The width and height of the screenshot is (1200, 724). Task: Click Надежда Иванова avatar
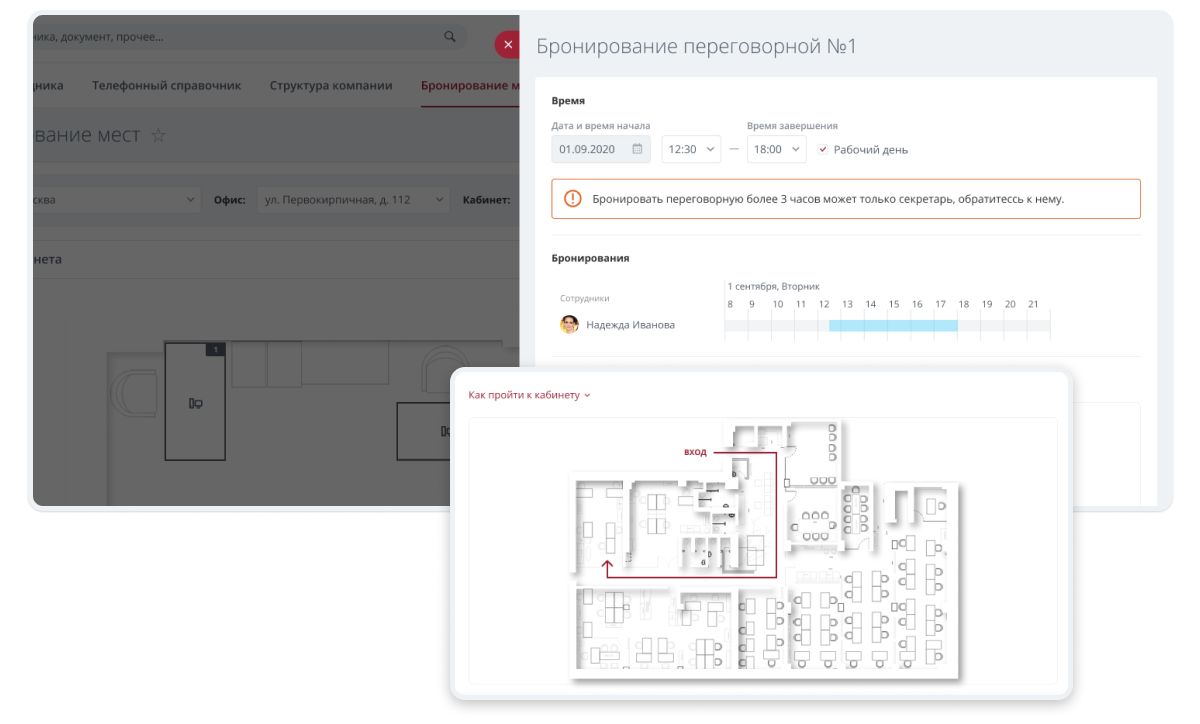(x=569, y=324)
